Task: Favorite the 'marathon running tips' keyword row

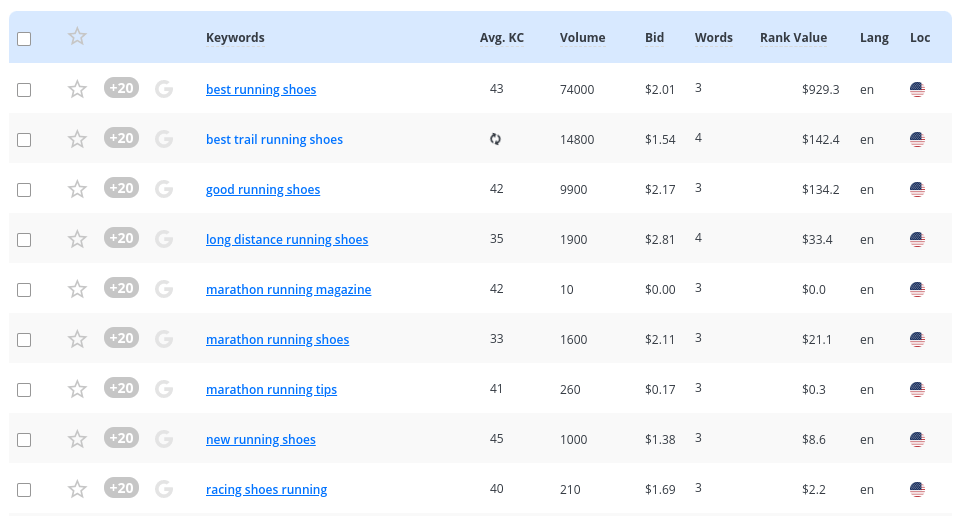Action: pos(77,389)
